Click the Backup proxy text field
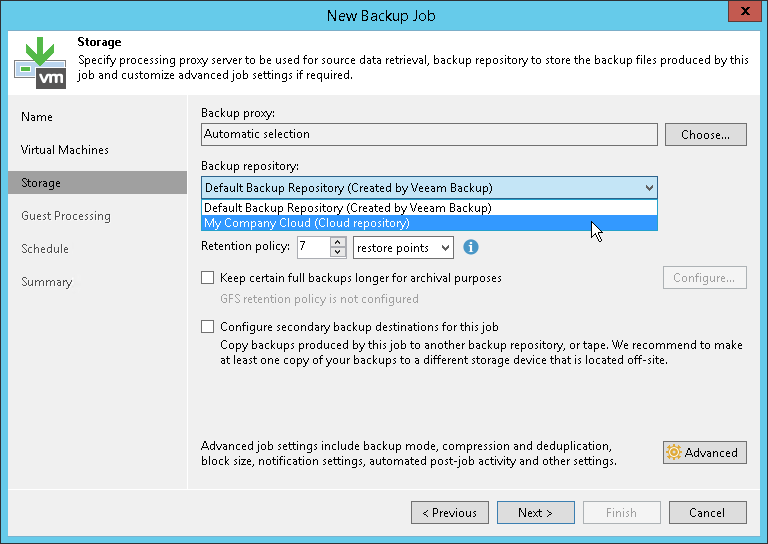768x544 pixels. pyautogui.click(x=429, y=134)
